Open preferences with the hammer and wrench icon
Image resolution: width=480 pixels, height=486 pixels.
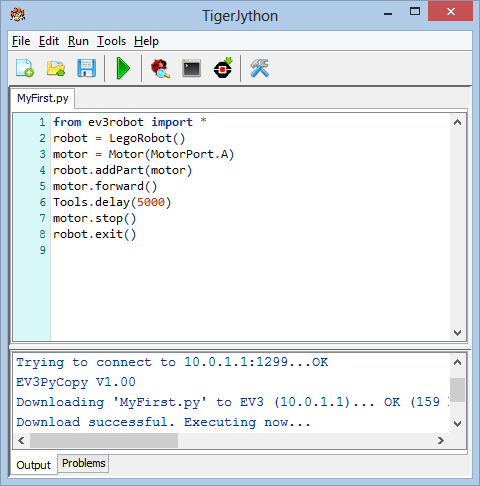(x=259, y=68)
